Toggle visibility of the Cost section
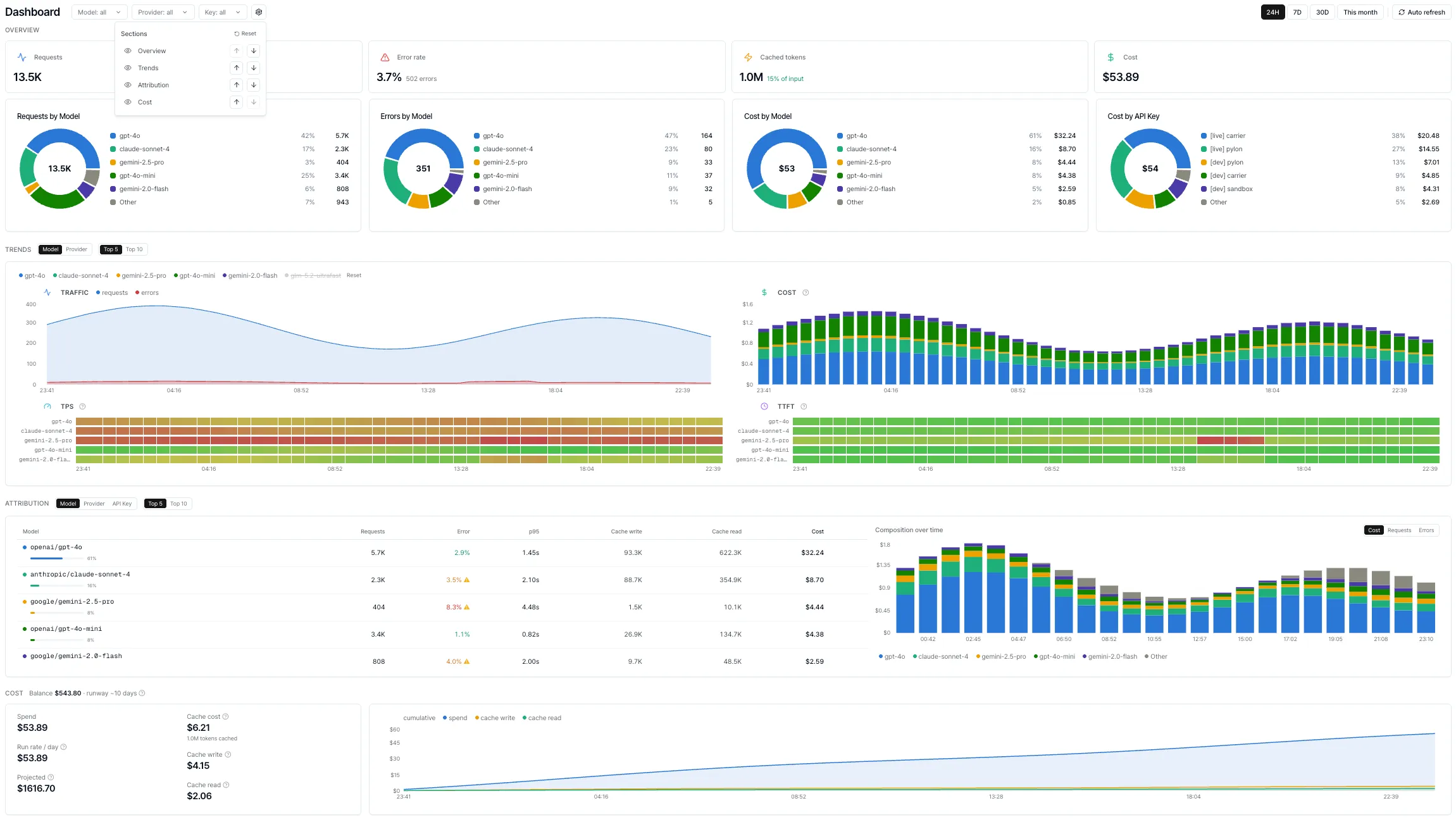The height and width of the screenshot is (822, 1456). click(x=128, y=102)
